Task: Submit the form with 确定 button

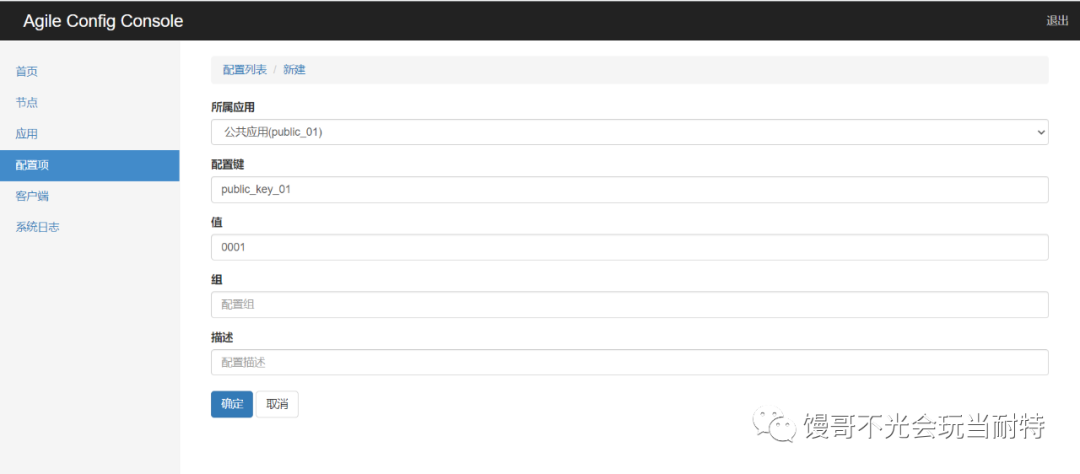Action: (232, 404)
